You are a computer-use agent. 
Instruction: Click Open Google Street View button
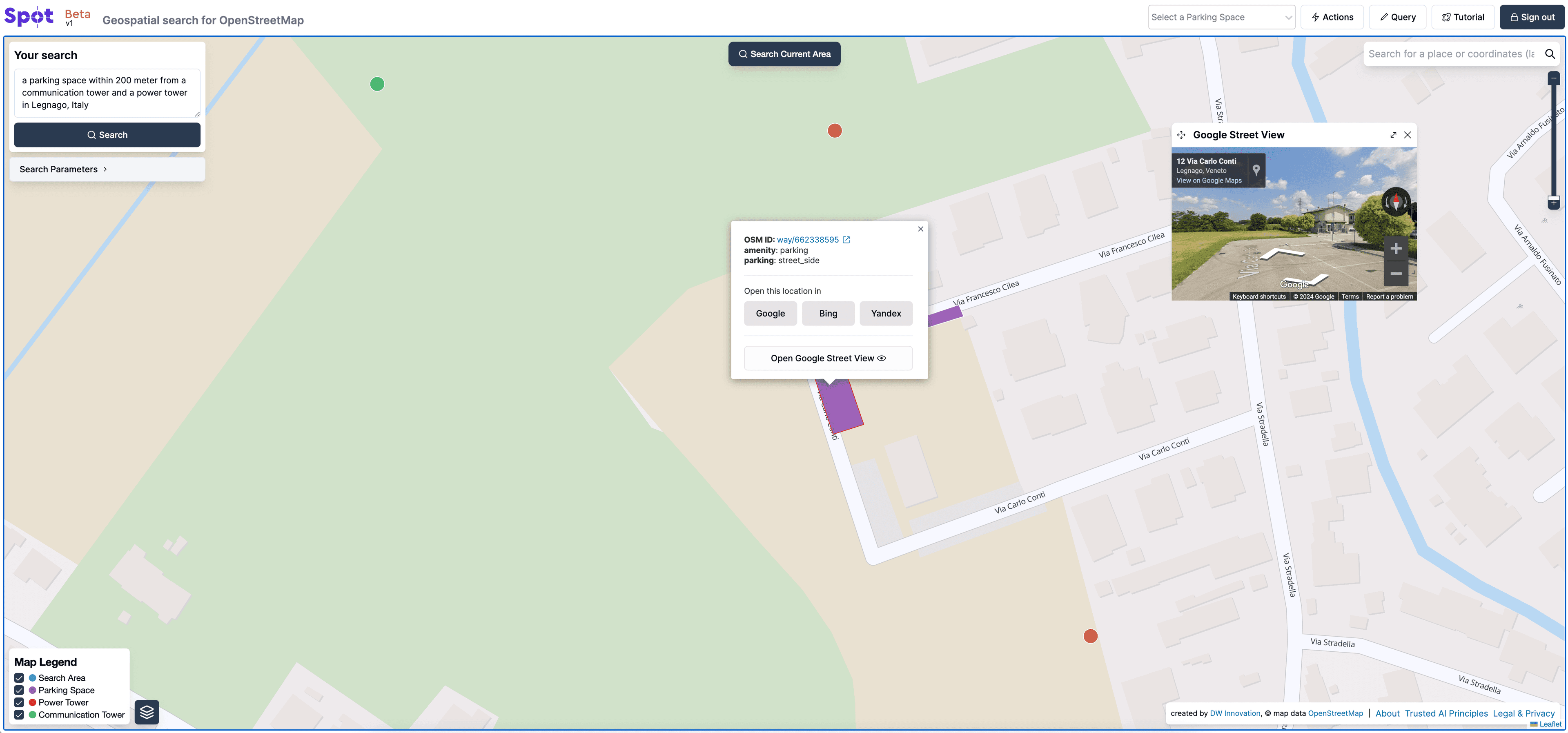click(828, 358)
